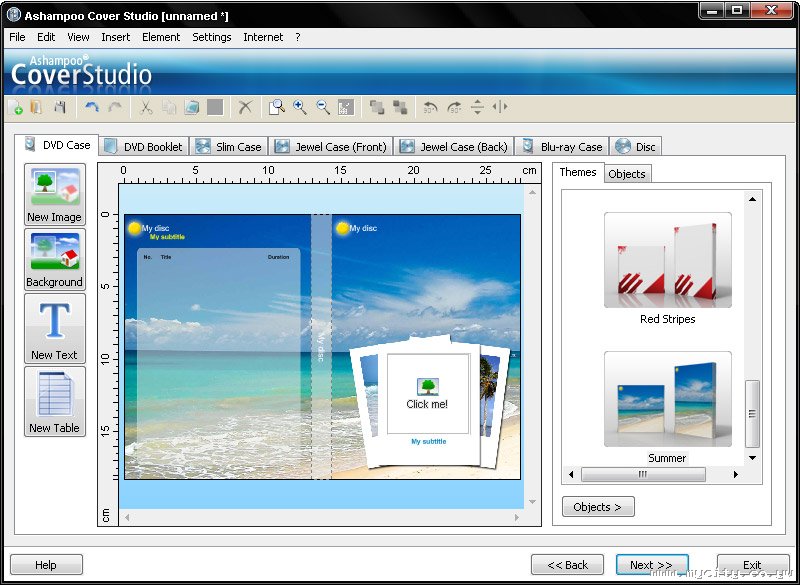
Task: Click the Zoom In magnifier icon
Action: (x=300, y=107)
